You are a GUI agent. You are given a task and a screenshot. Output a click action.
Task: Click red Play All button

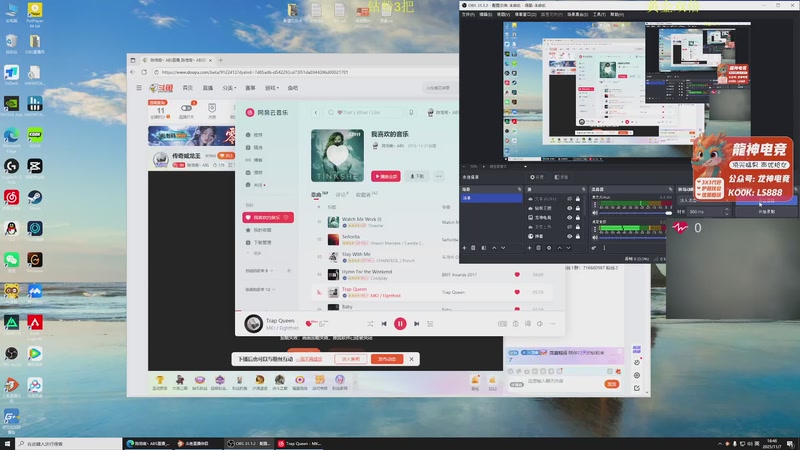tap(386, 176)
